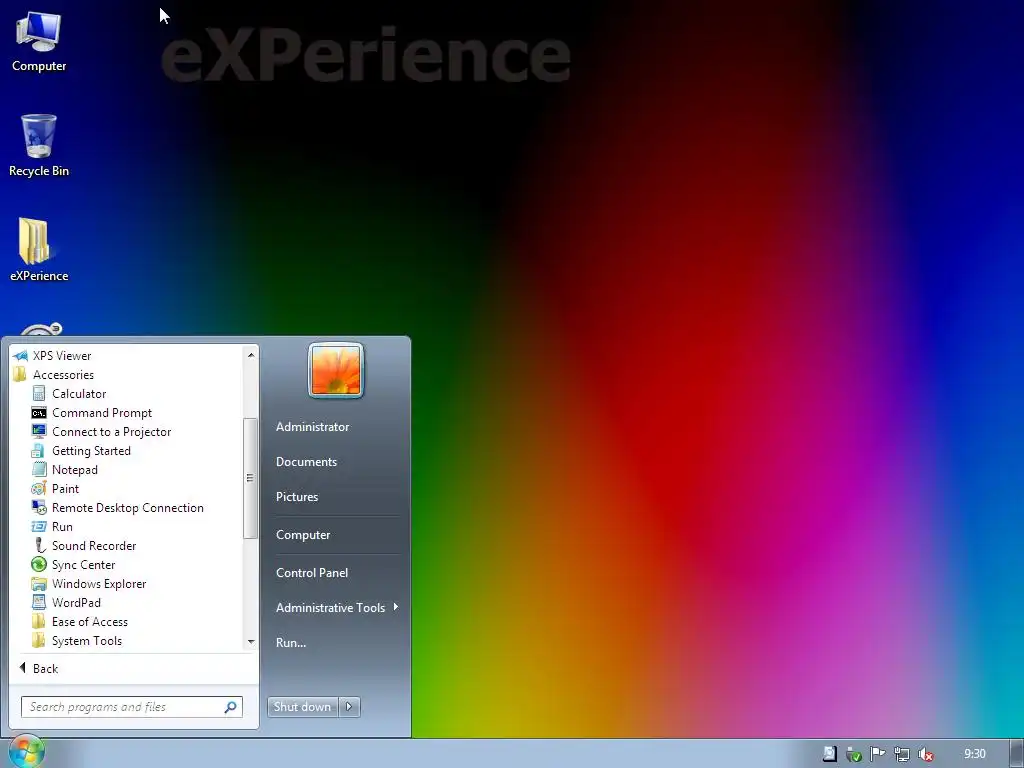The image size is (1024, 768).
Task: Launch Windows Explorer from Accessories
Action: pyautogui.click(x=99, y=583)
